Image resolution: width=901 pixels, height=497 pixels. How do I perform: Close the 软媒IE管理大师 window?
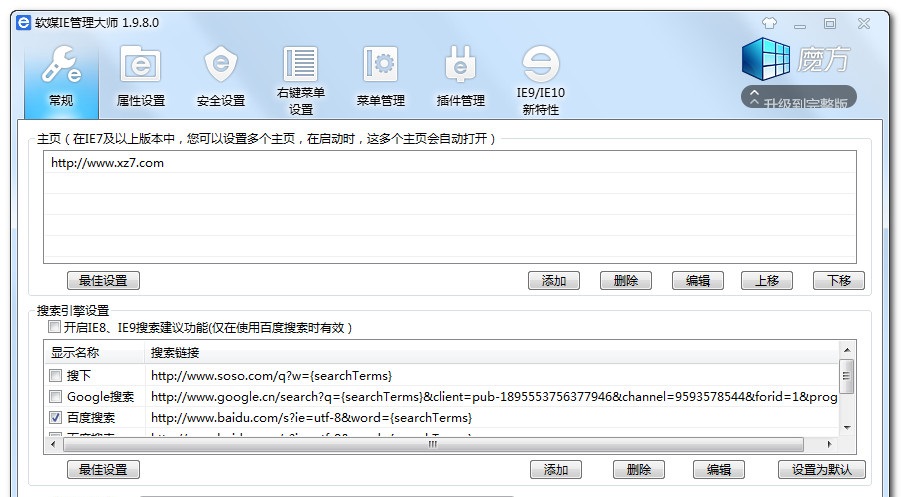pos(864,24)
